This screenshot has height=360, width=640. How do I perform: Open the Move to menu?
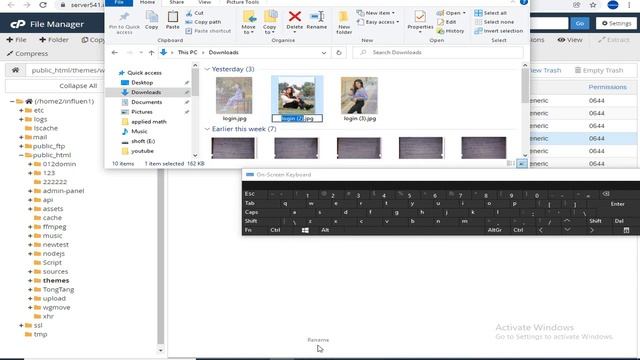(248, 23)
